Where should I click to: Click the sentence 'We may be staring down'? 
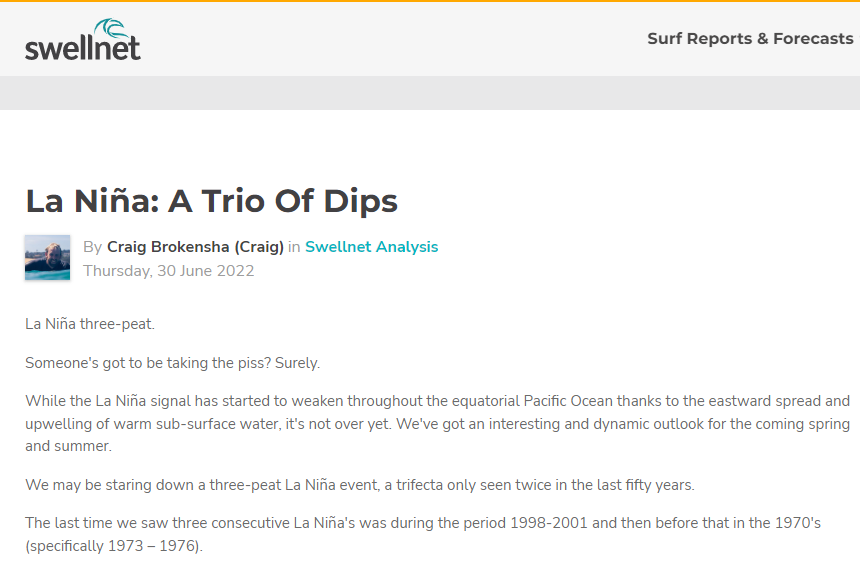click(360, 485)
